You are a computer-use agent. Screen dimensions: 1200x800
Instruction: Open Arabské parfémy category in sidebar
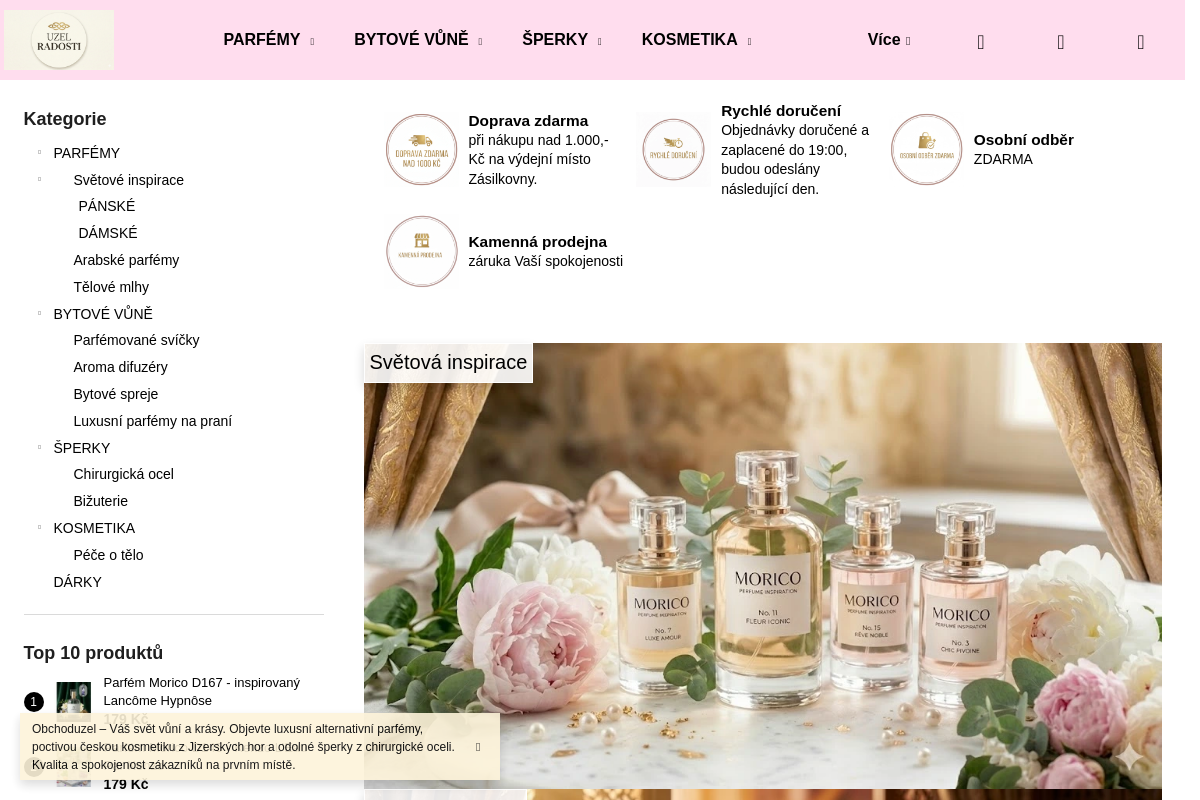[x=126, y=260]
